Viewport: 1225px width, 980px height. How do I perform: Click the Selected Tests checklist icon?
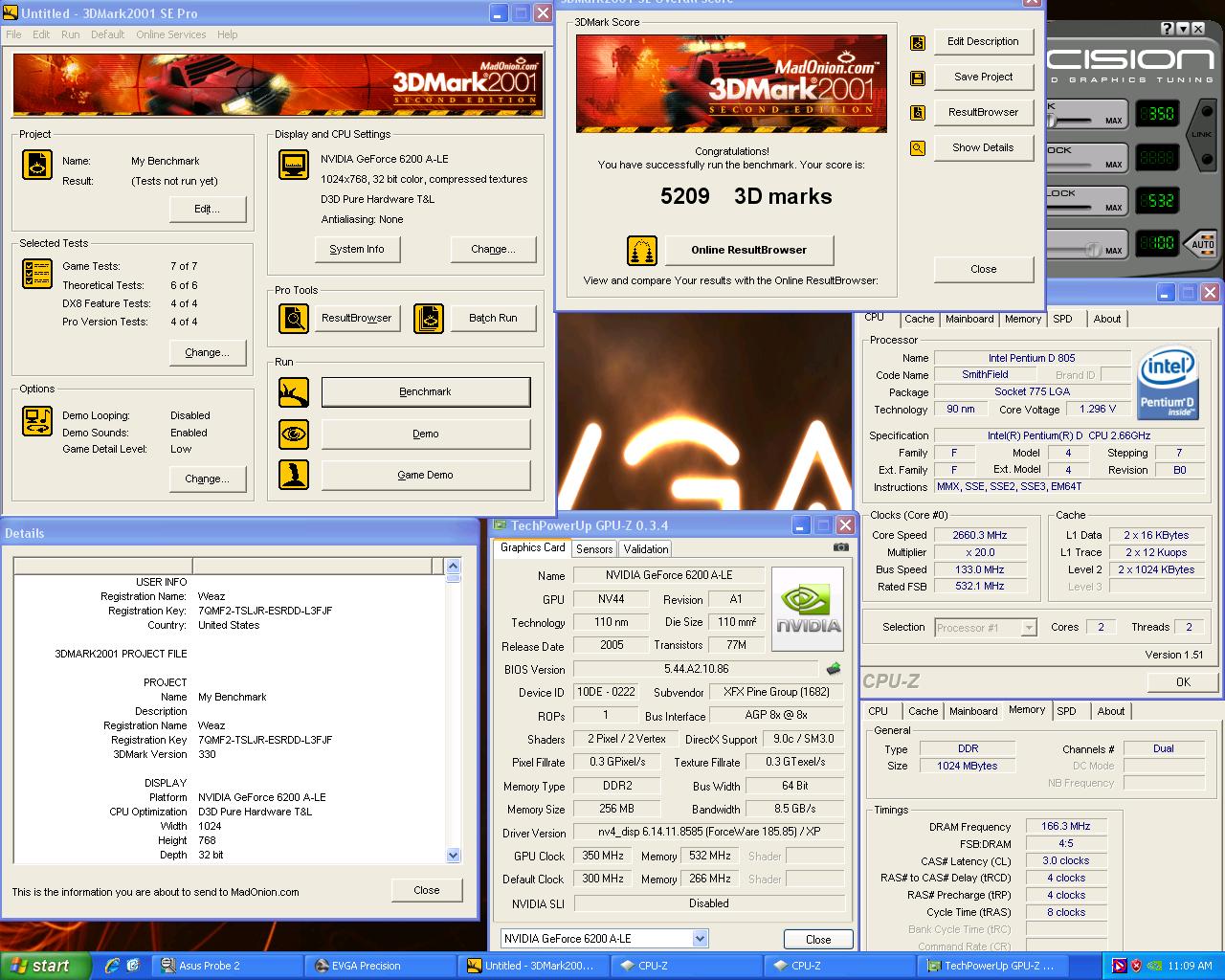pos(37,274)
